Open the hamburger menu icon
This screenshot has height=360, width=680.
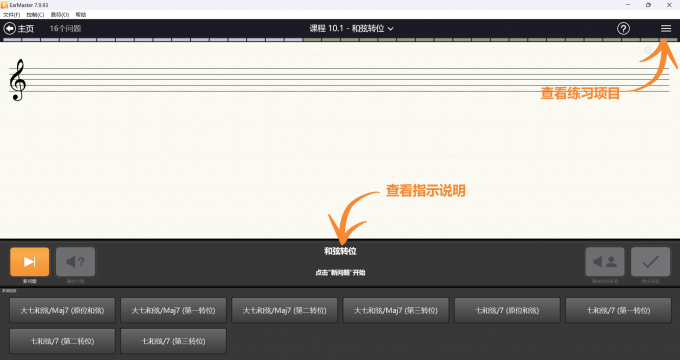pos(666,29)
